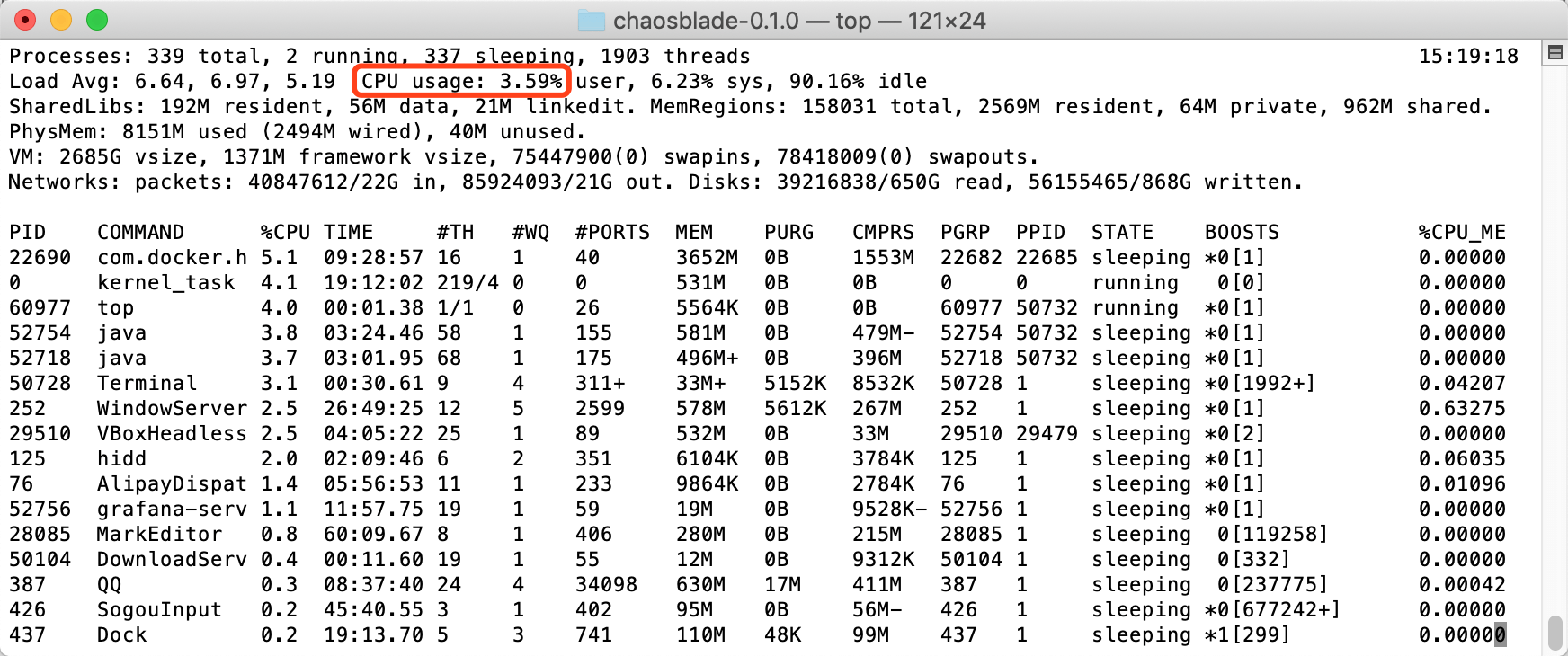1568x656 pixels.
Task: Click the split-pane icon above the scrollbar
Action: [x=1555, y=53]
